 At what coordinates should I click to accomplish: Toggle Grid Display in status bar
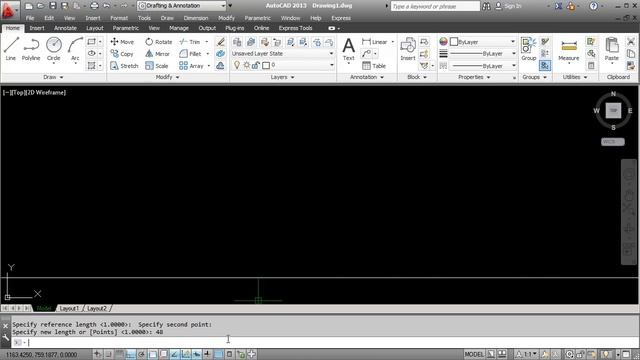(119, 354)
